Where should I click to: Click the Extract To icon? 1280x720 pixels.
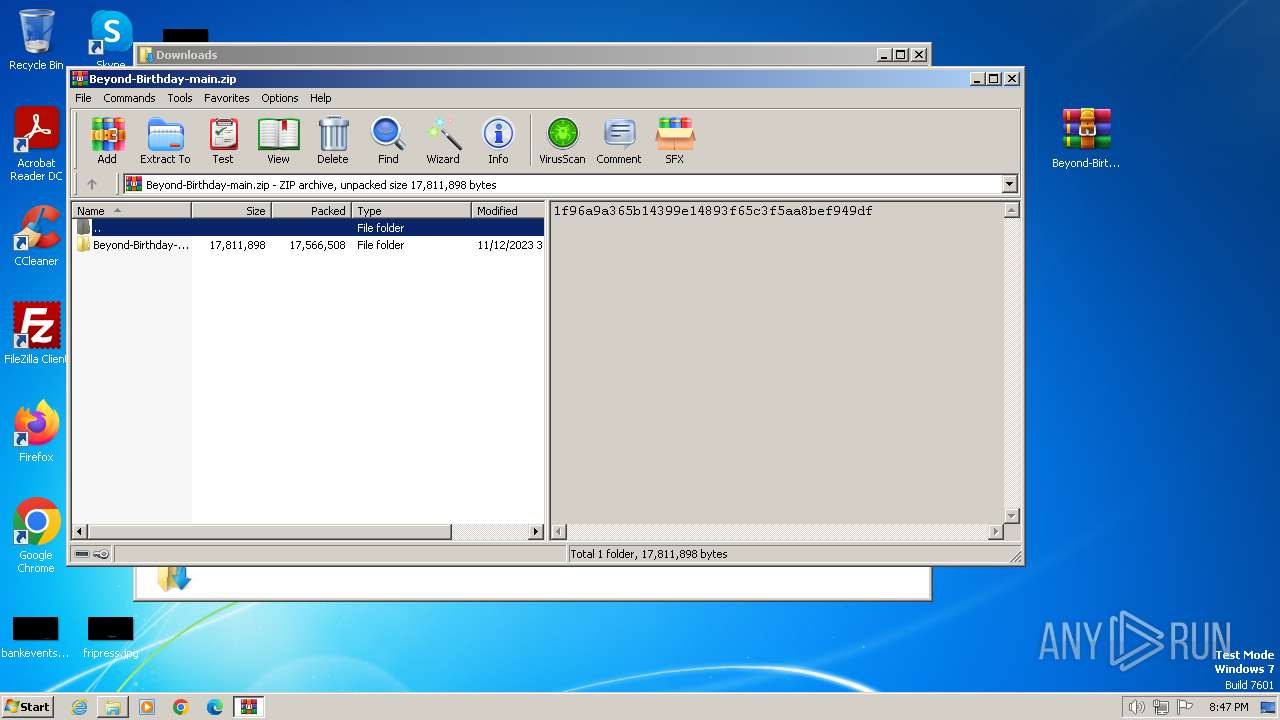(x=165, y=140)
